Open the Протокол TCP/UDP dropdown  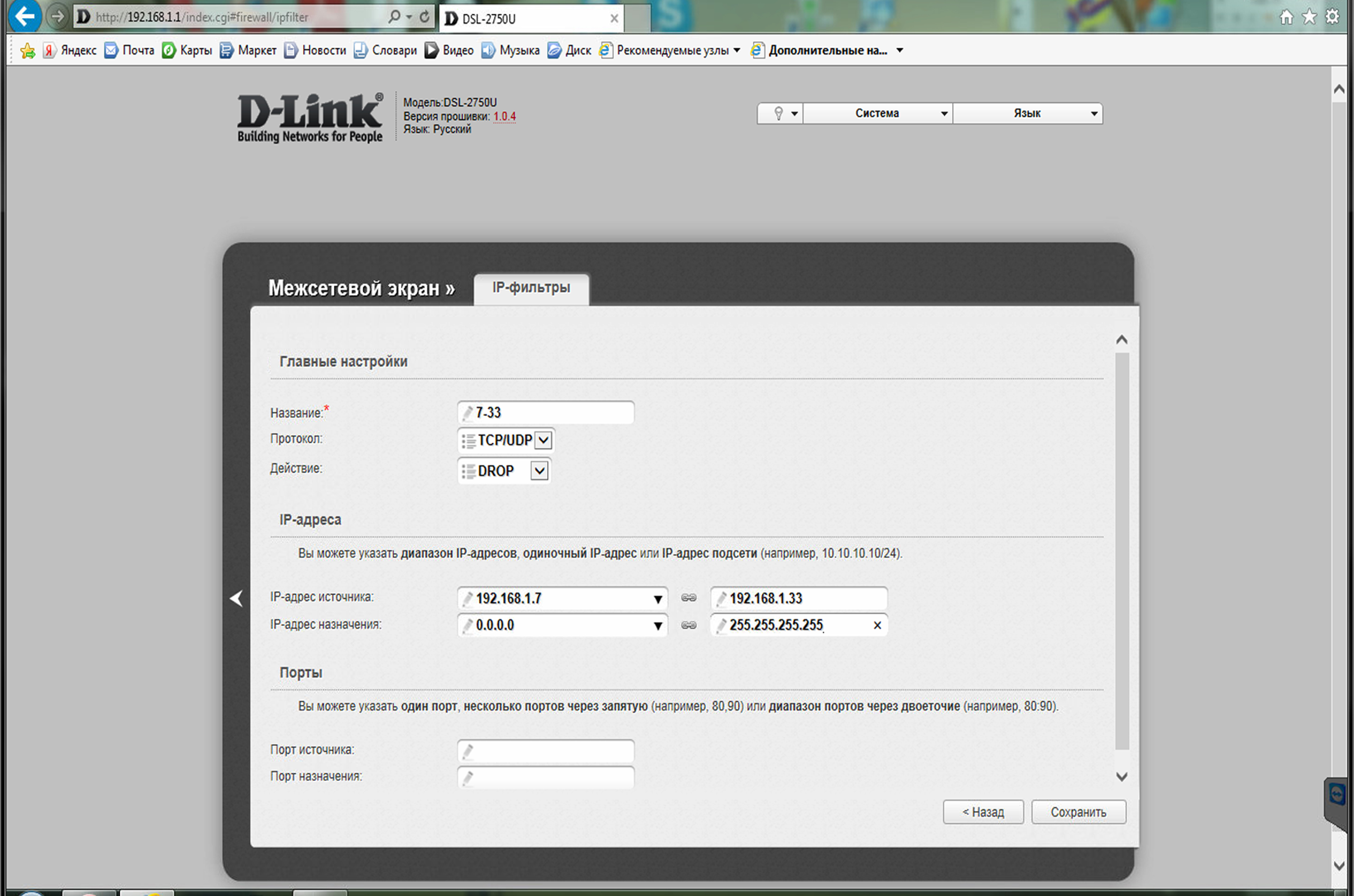pyautogui.click(x=543, y=440)
